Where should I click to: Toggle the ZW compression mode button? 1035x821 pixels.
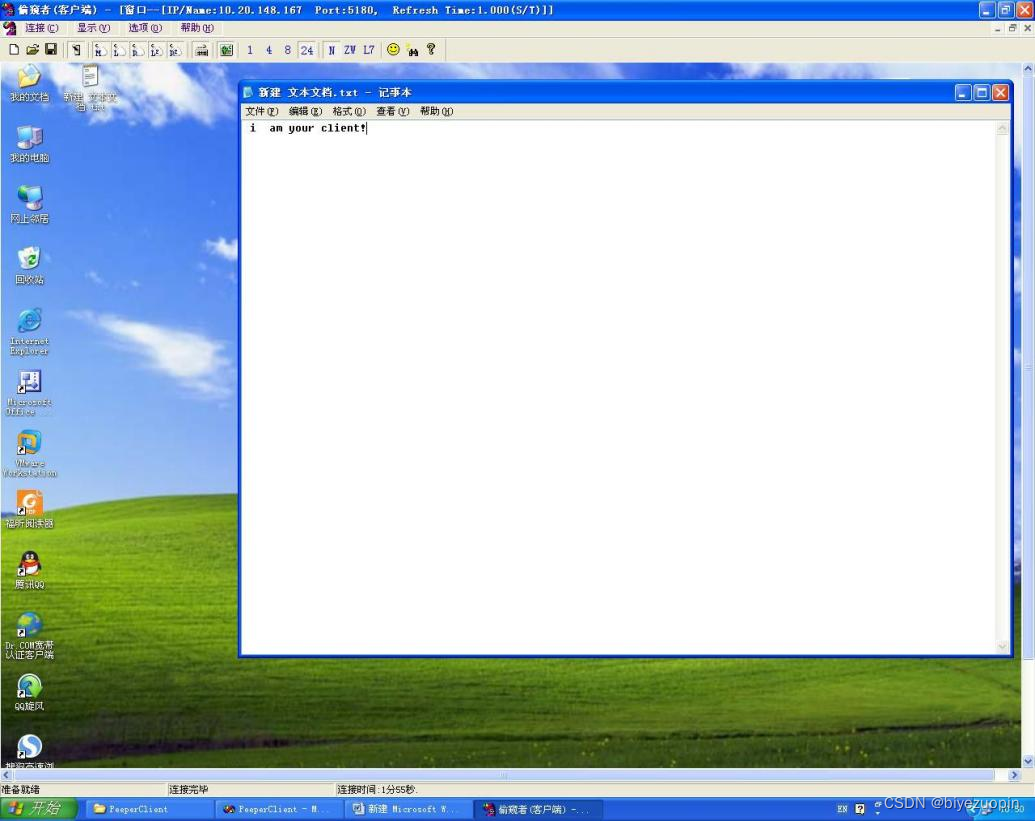point(350,50)
